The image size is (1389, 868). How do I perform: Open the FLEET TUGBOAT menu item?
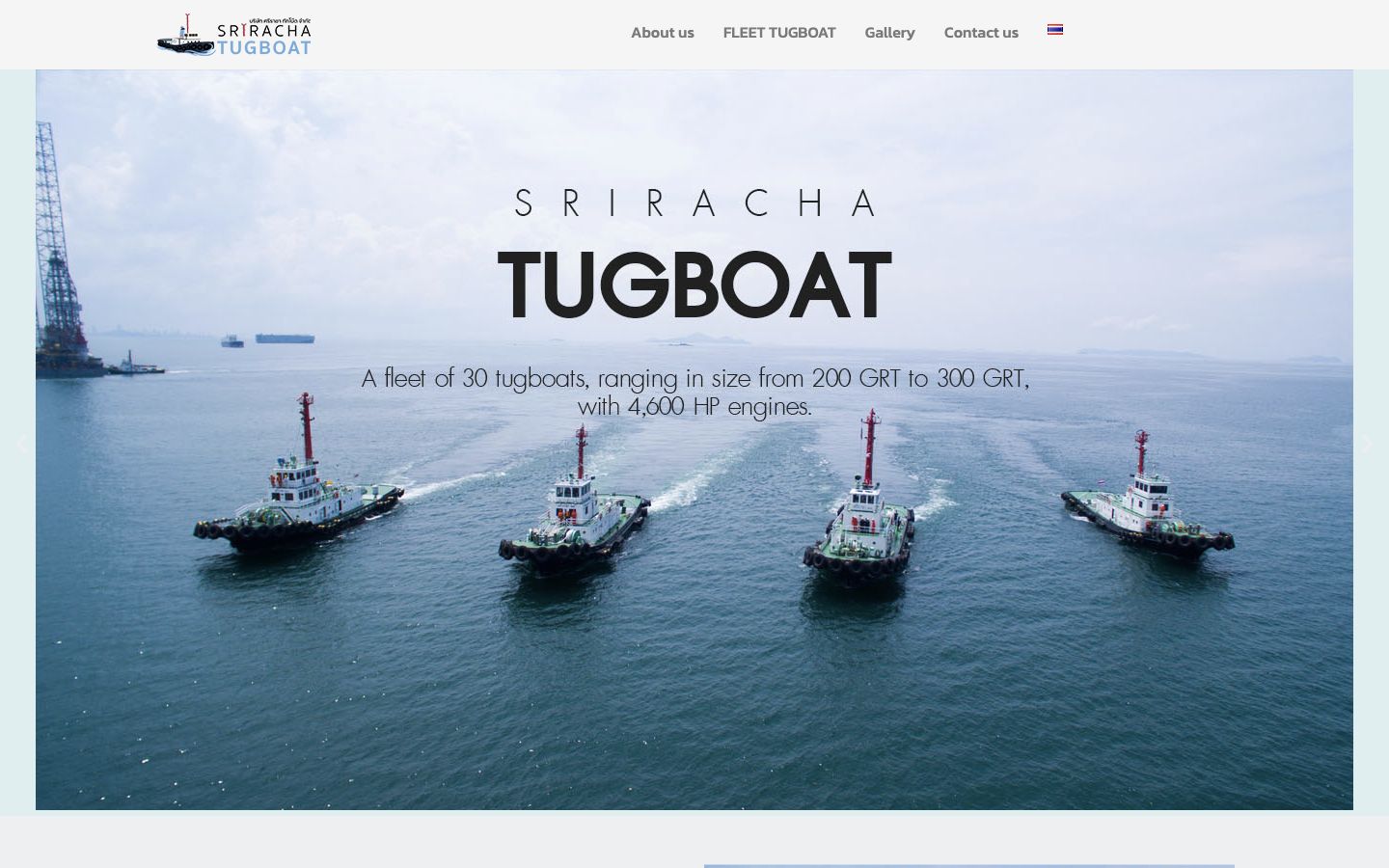(x=779, y=33)
